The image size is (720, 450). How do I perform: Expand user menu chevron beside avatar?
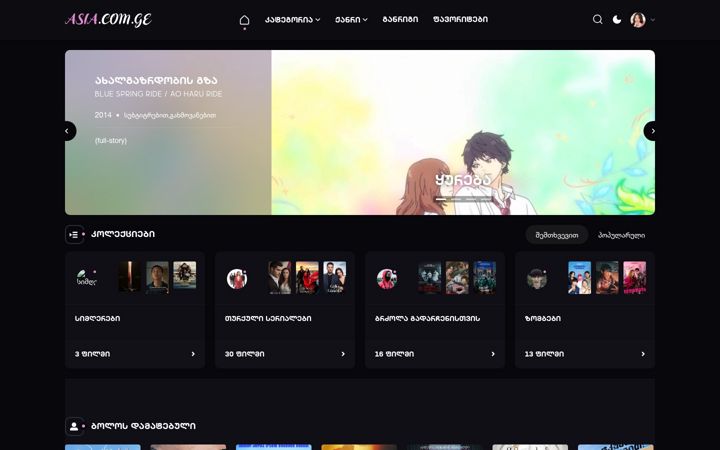652,20
